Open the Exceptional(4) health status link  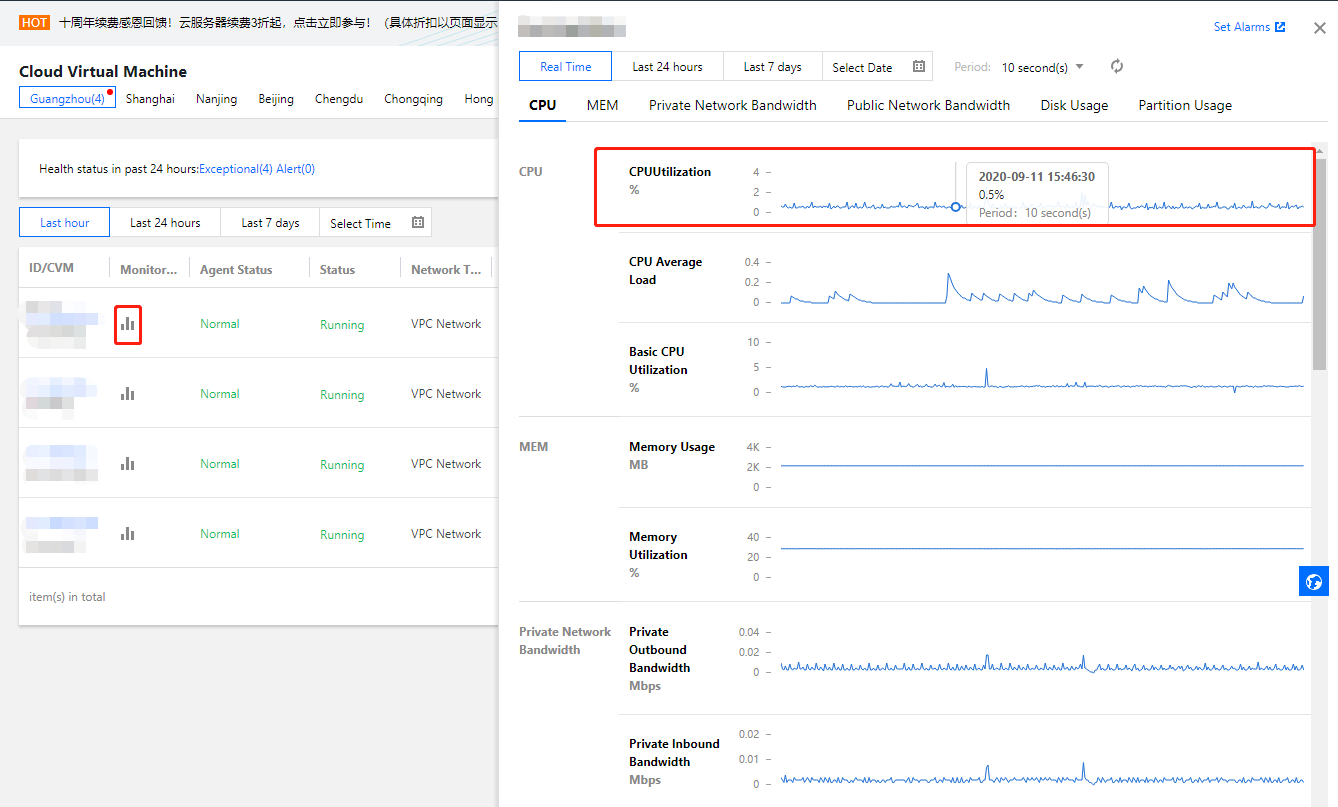tap(236, 169)
